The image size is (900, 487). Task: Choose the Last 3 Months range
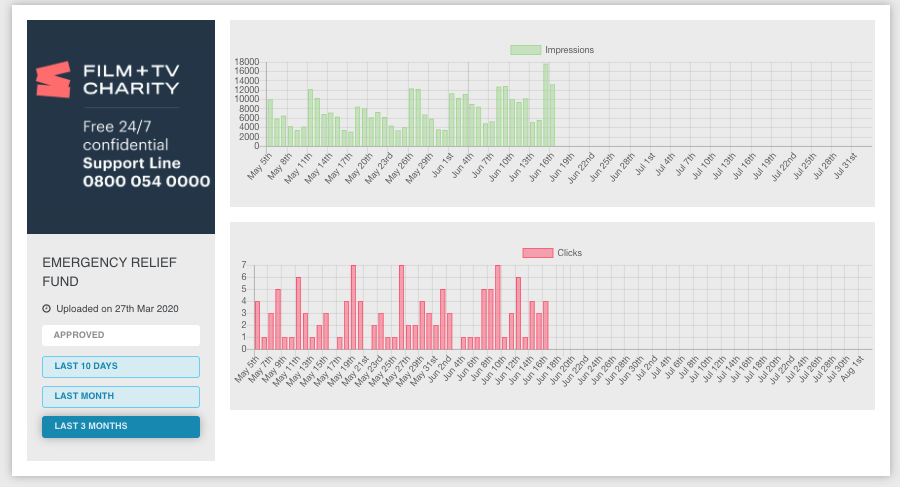pos(121,426)
